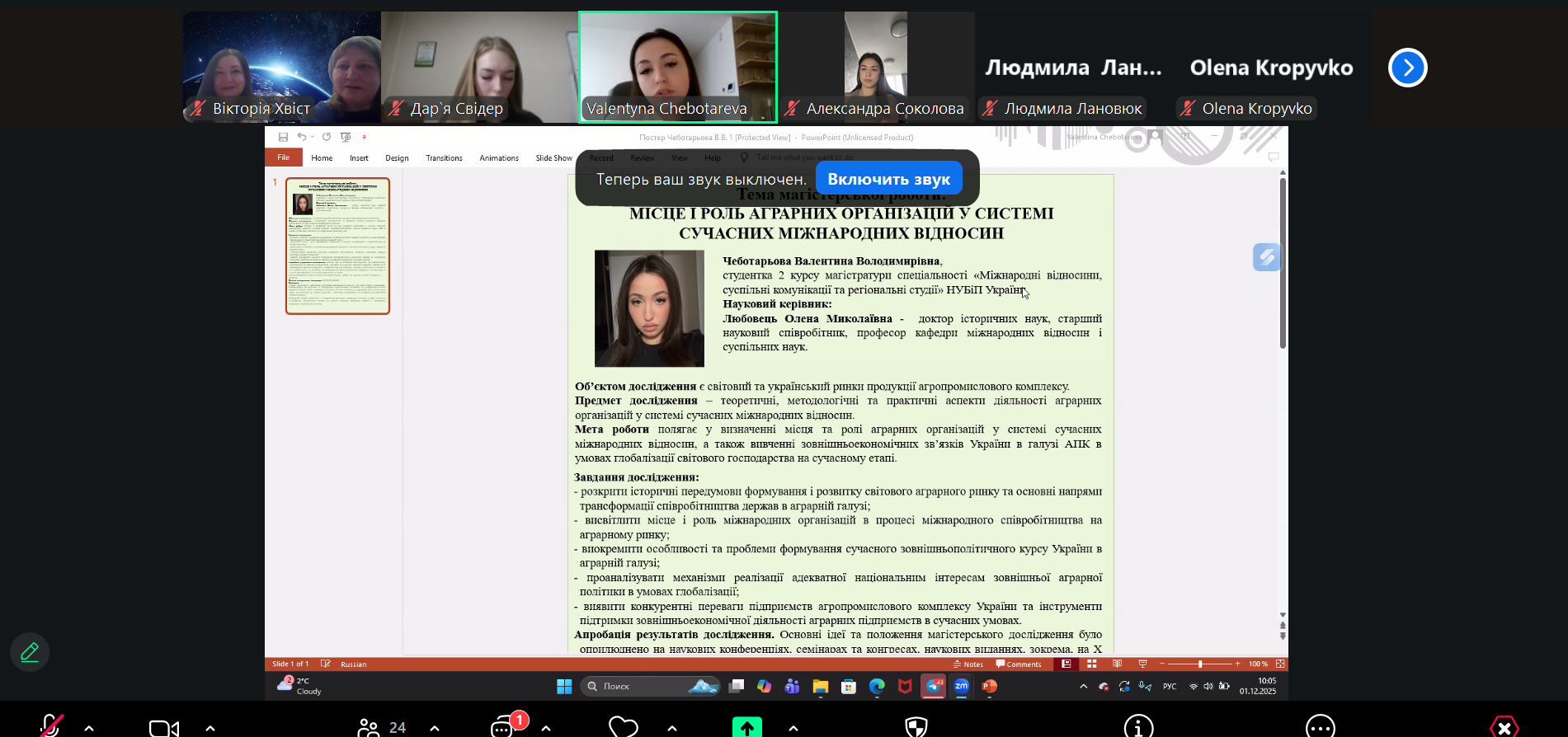Screen dimensions: 1568x737
Task: Open the Design ribbon tab
Action: [x=397, y=158]
